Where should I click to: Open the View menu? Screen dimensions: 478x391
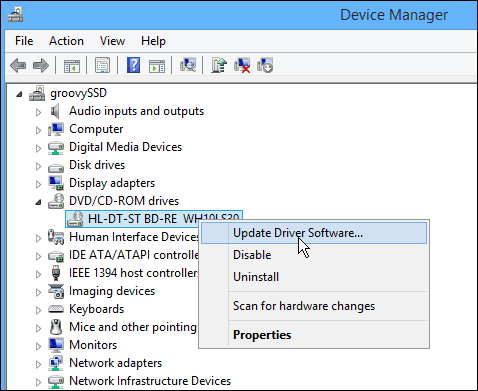coord(112,41)
